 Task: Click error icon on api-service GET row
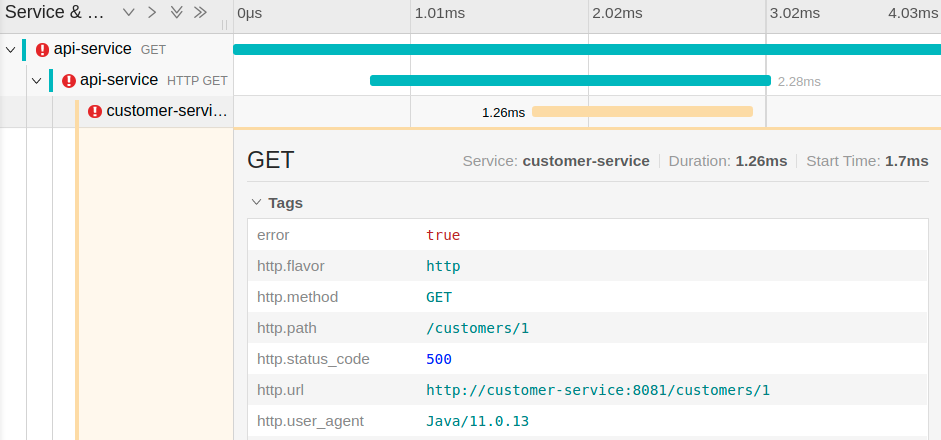42,50
